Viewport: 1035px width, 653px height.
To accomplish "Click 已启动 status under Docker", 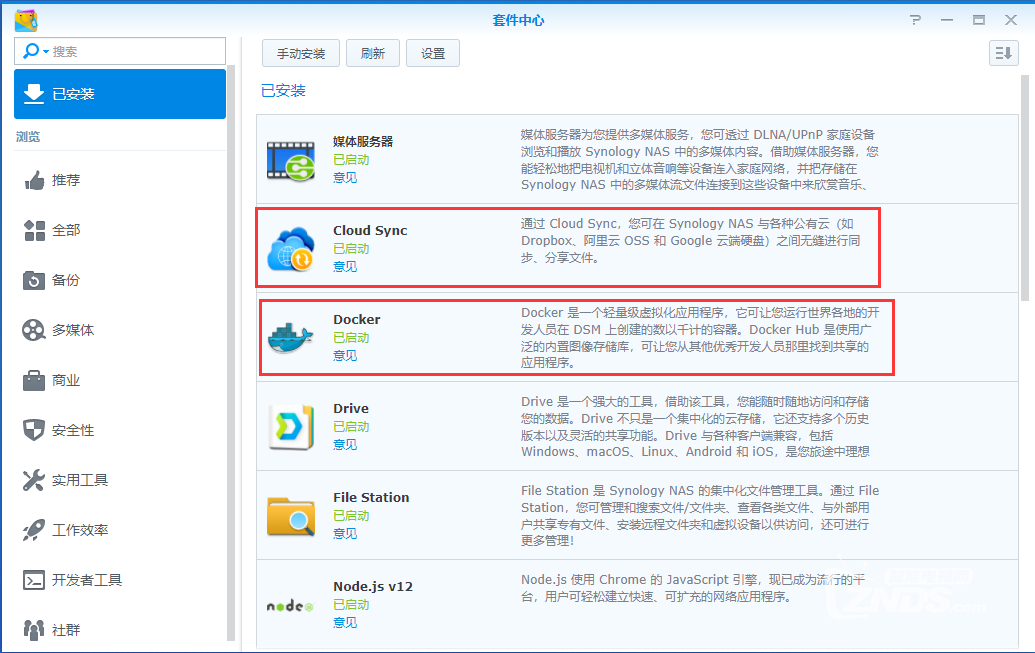I will (351, 338).
